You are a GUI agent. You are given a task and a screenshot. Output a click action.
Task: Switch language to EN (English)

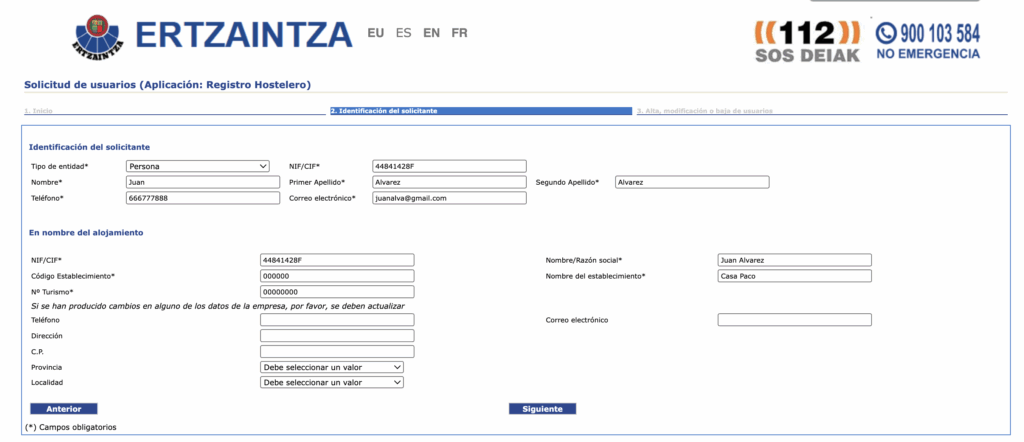pyautogui.click(x=431, y=33)
